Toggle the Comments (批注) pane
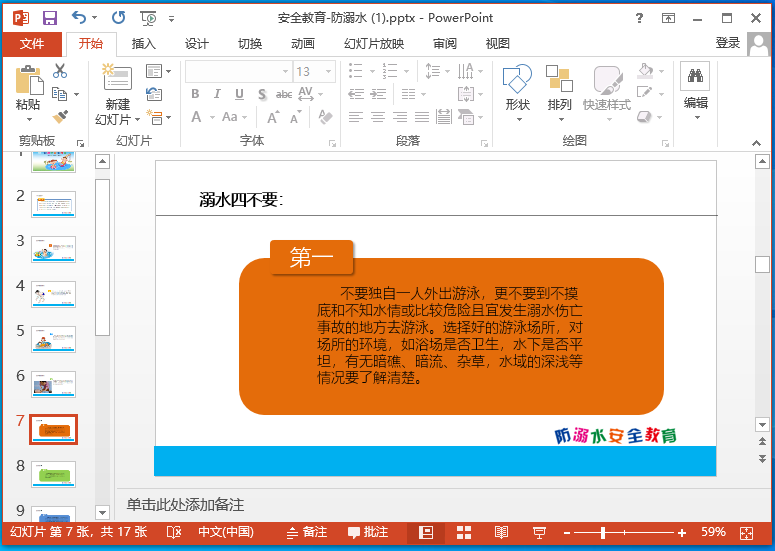Viewport: 775px width, 551px height. 367,533
